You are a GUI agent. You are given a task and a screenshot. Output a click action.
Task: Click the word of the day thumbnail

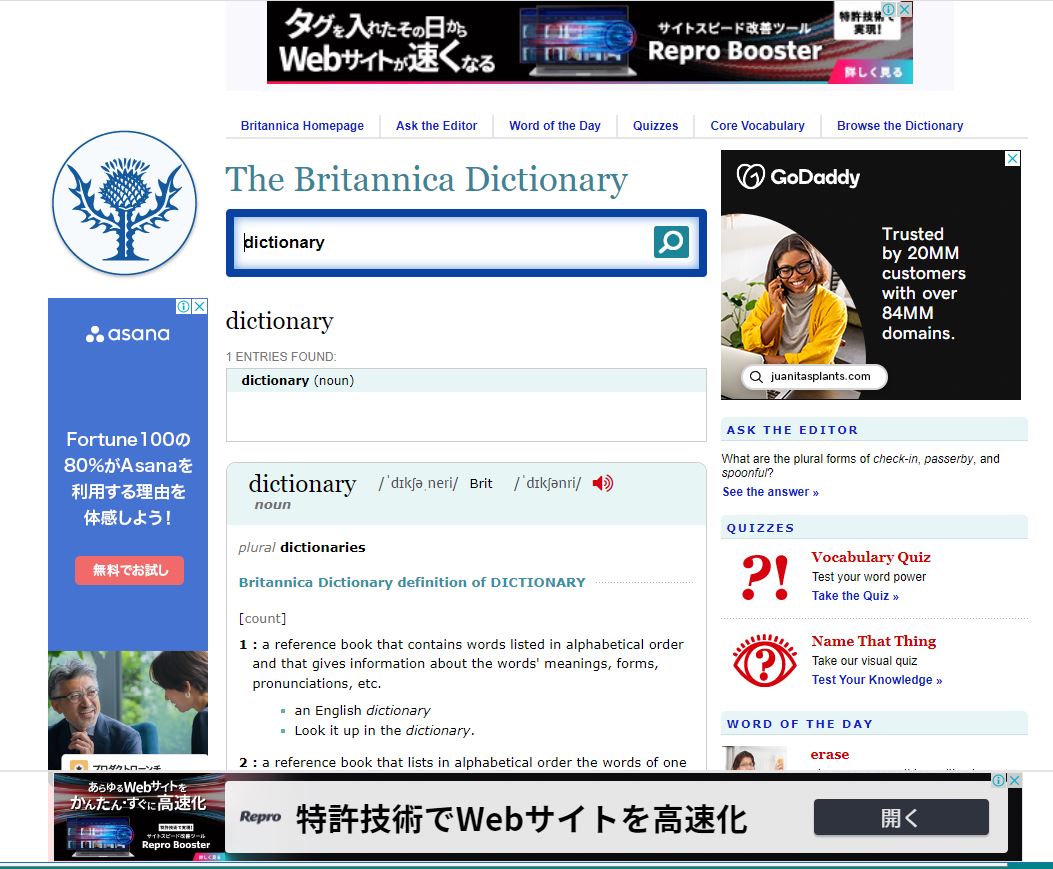pos(753,758)
